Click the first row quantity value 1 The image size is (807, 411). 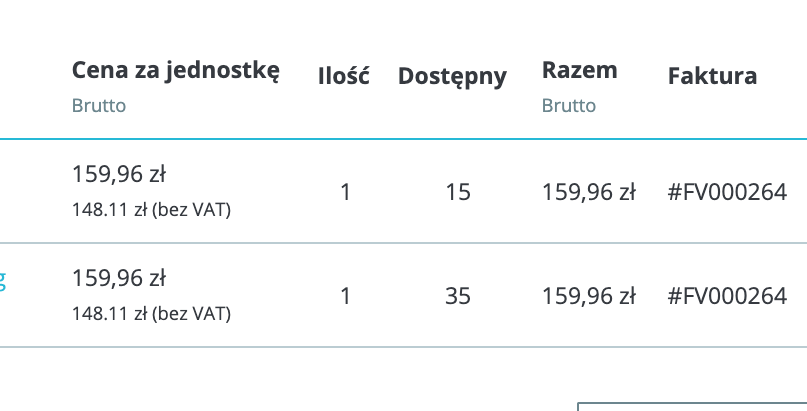(x=346, y=191)
